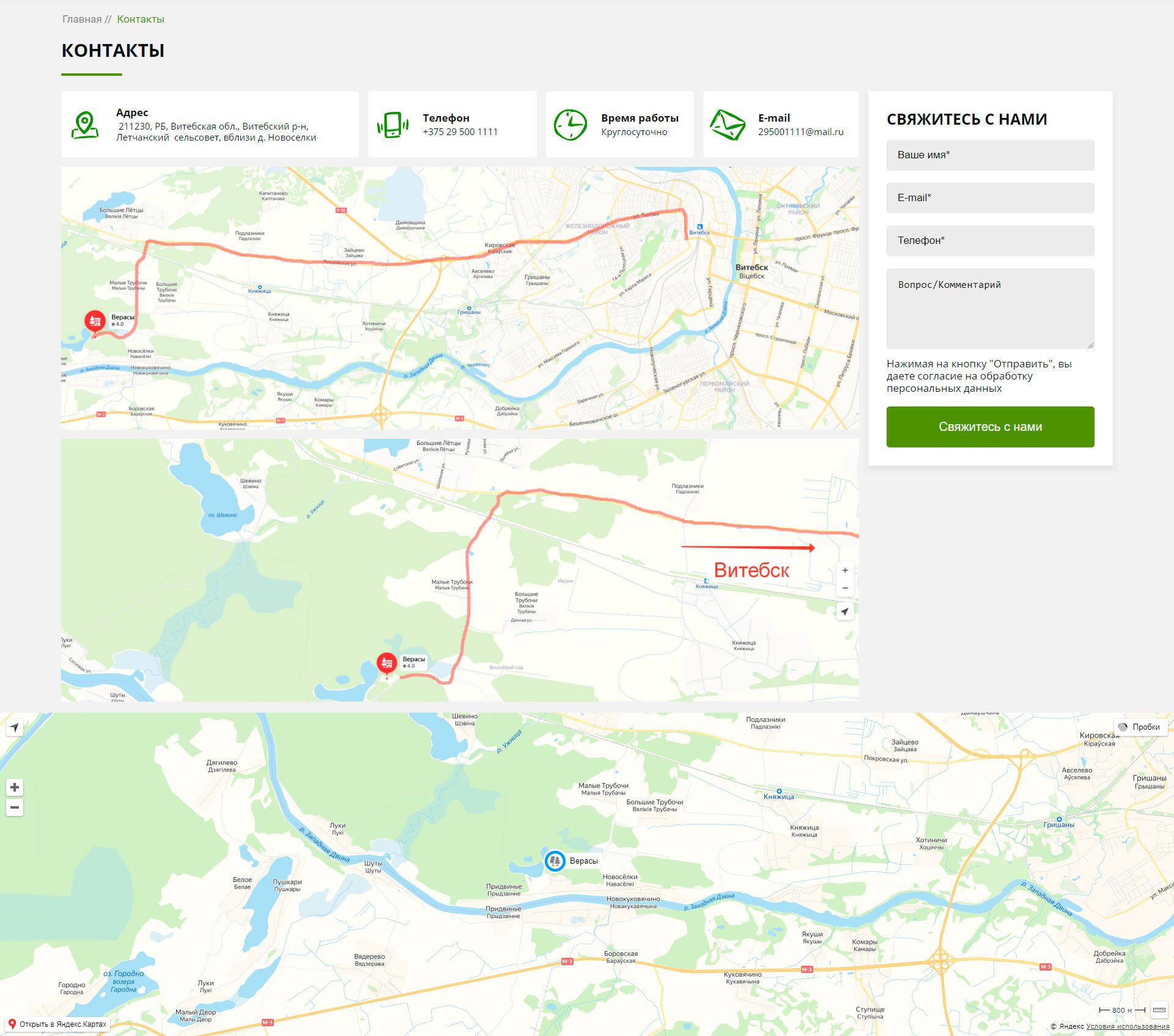Click the green clock icon
The image size is (1174, 1036).
pos(570,125)
